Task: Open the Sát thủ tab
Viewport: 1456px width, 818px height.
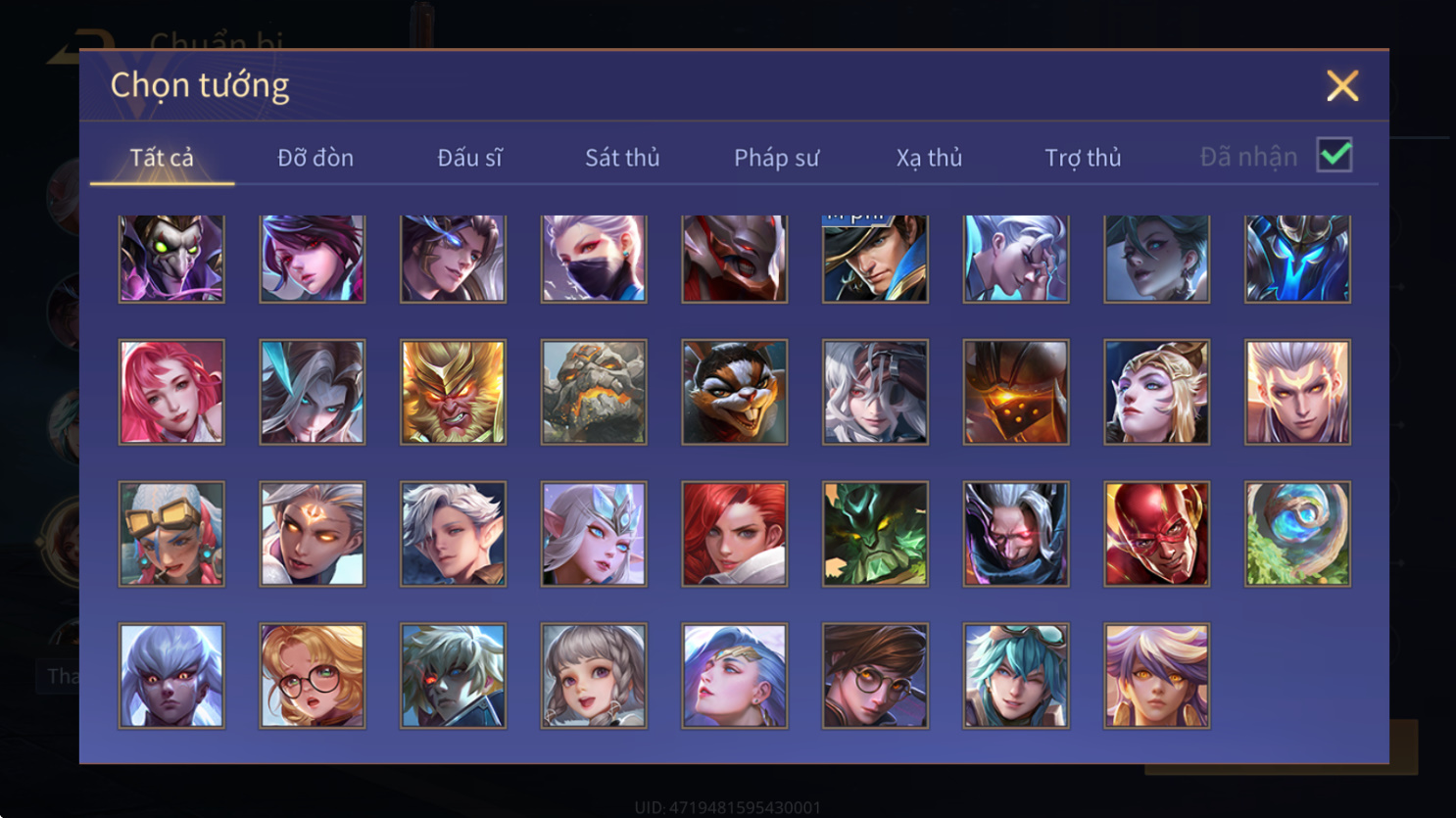Action: (622, 158)
